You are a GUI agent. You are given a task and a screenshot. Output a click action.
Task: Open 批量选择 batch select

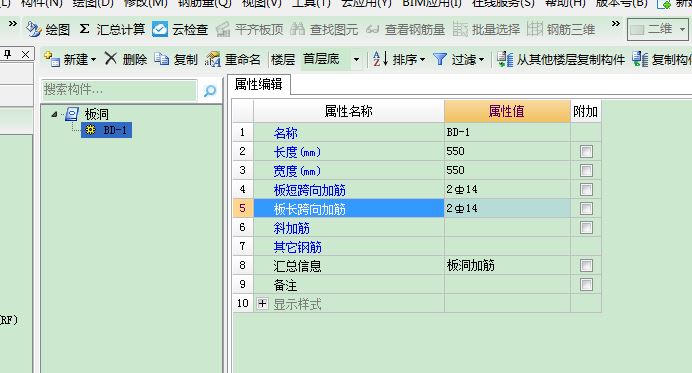486,30
